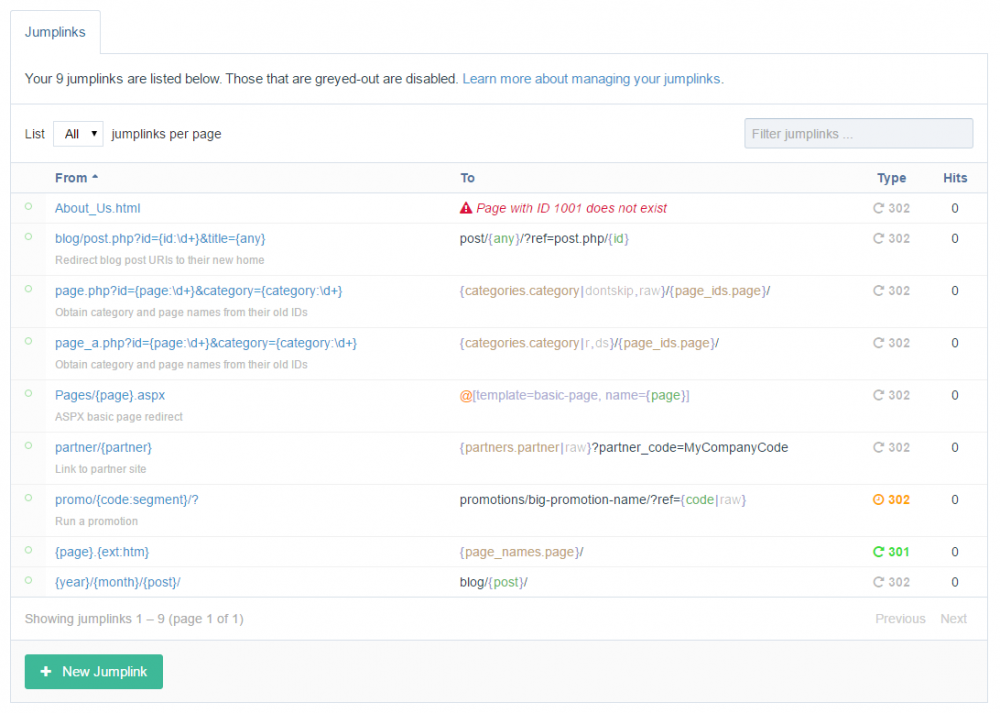Click the green 301 redirect icon
Viewport: 1000px width, 713px height.
point(879,552)
